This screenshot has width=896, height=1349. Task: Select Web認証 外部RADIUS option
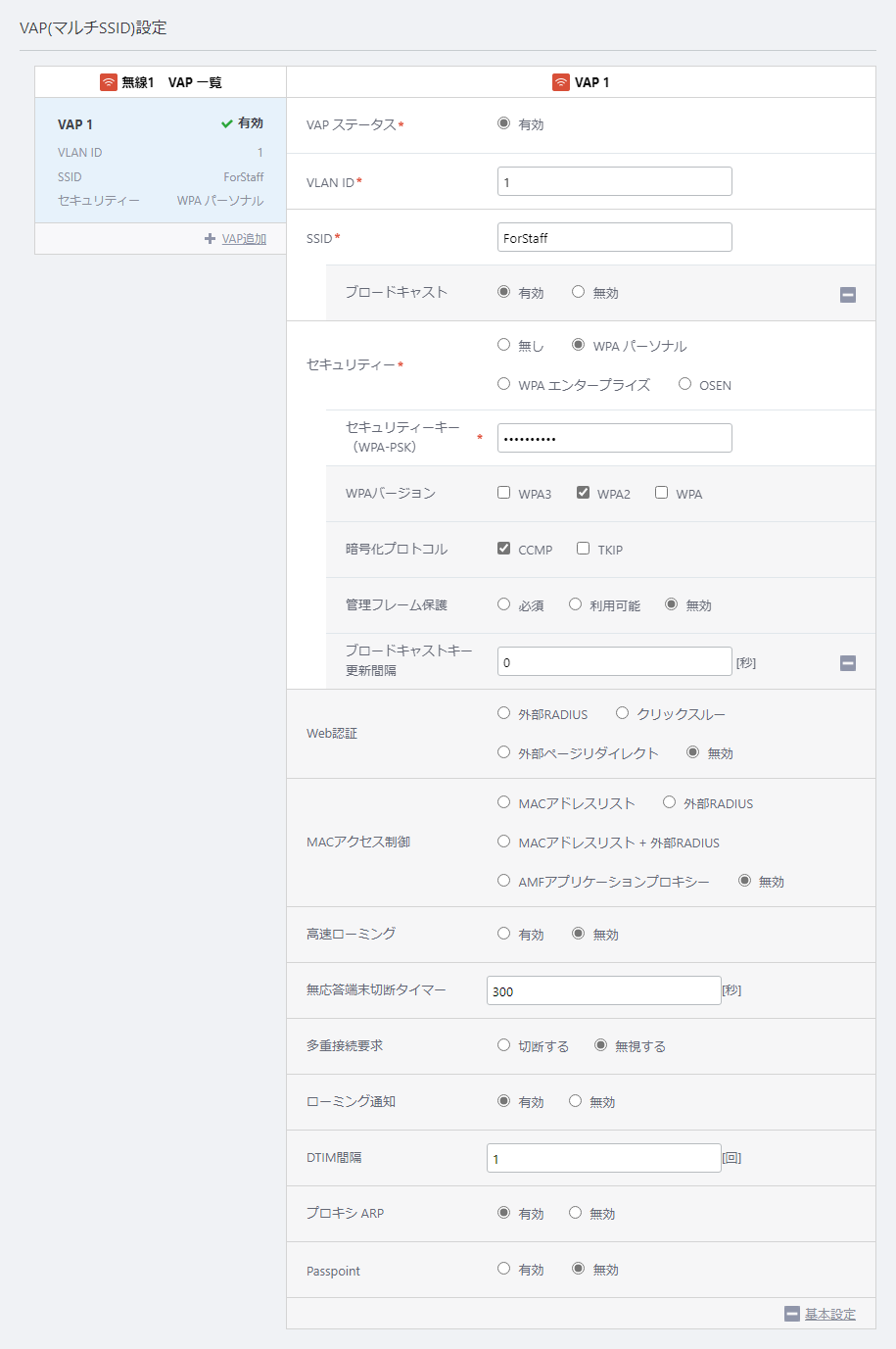click(503, 713)
